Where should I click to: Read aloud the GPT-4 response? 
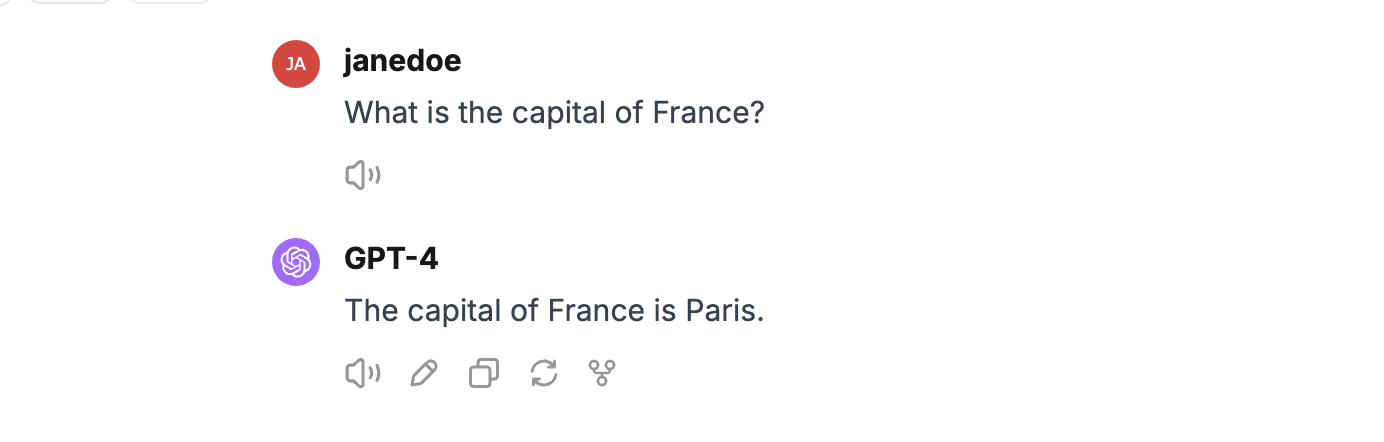362,374
